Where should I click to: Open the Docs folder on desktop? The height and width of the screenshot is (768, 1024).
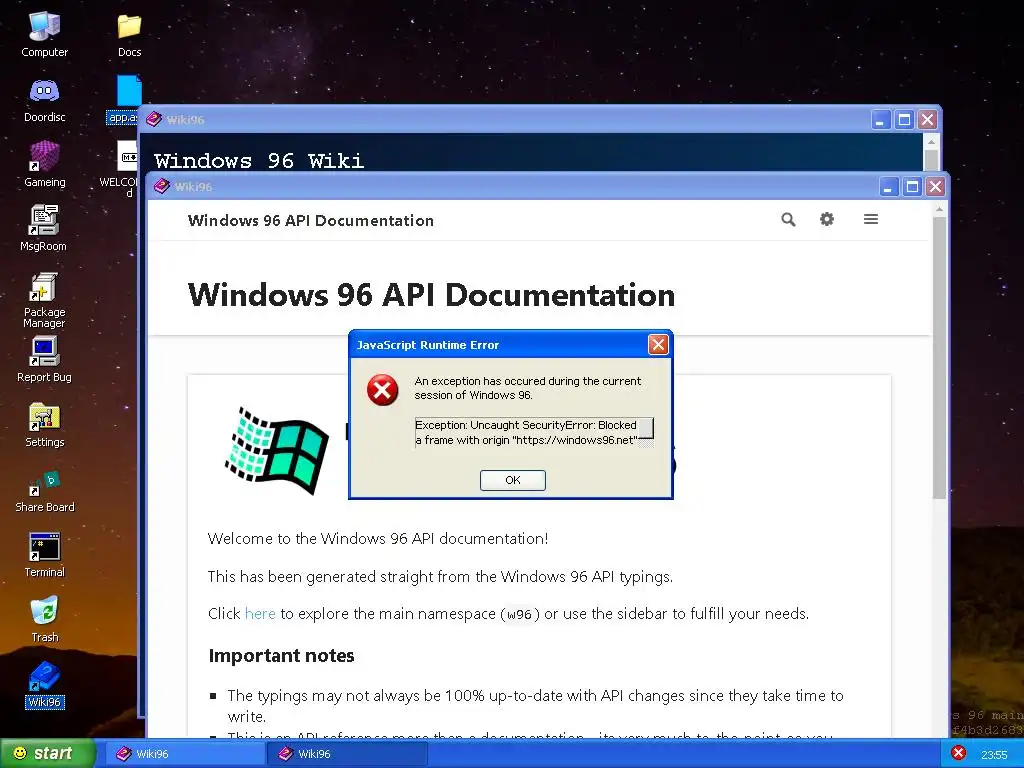click(x=129, y=34)
